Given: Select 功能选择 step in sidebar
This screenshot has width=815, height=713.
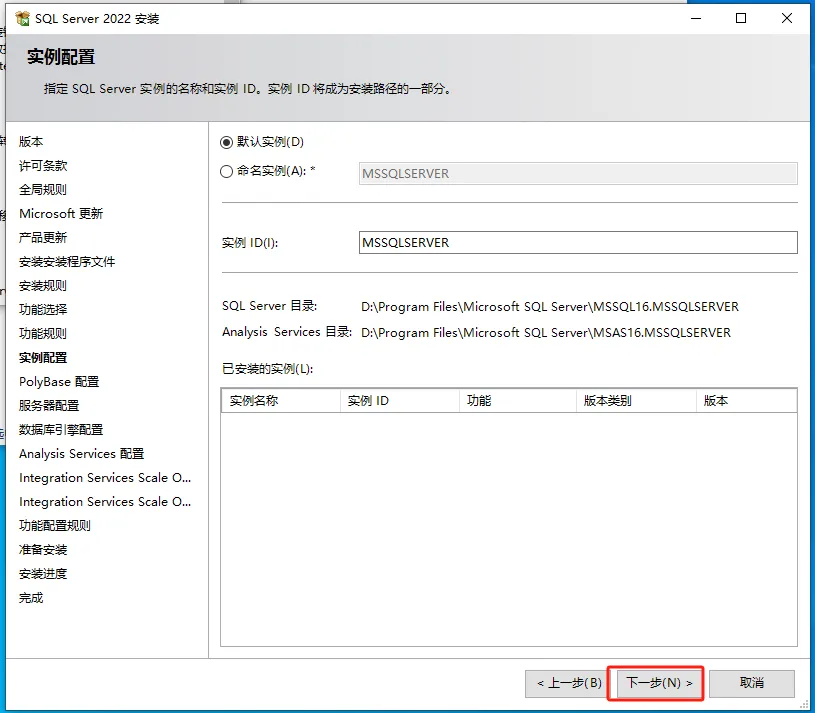Looking at the screenshot, I should 43,310.
